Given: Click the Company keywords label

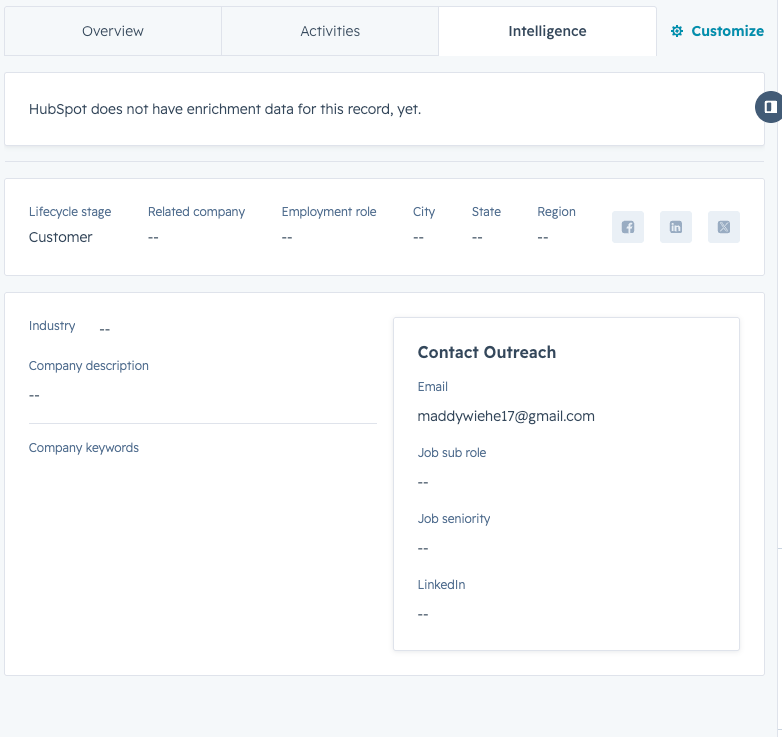Looking at the screenshot, I should coord(84,448).
